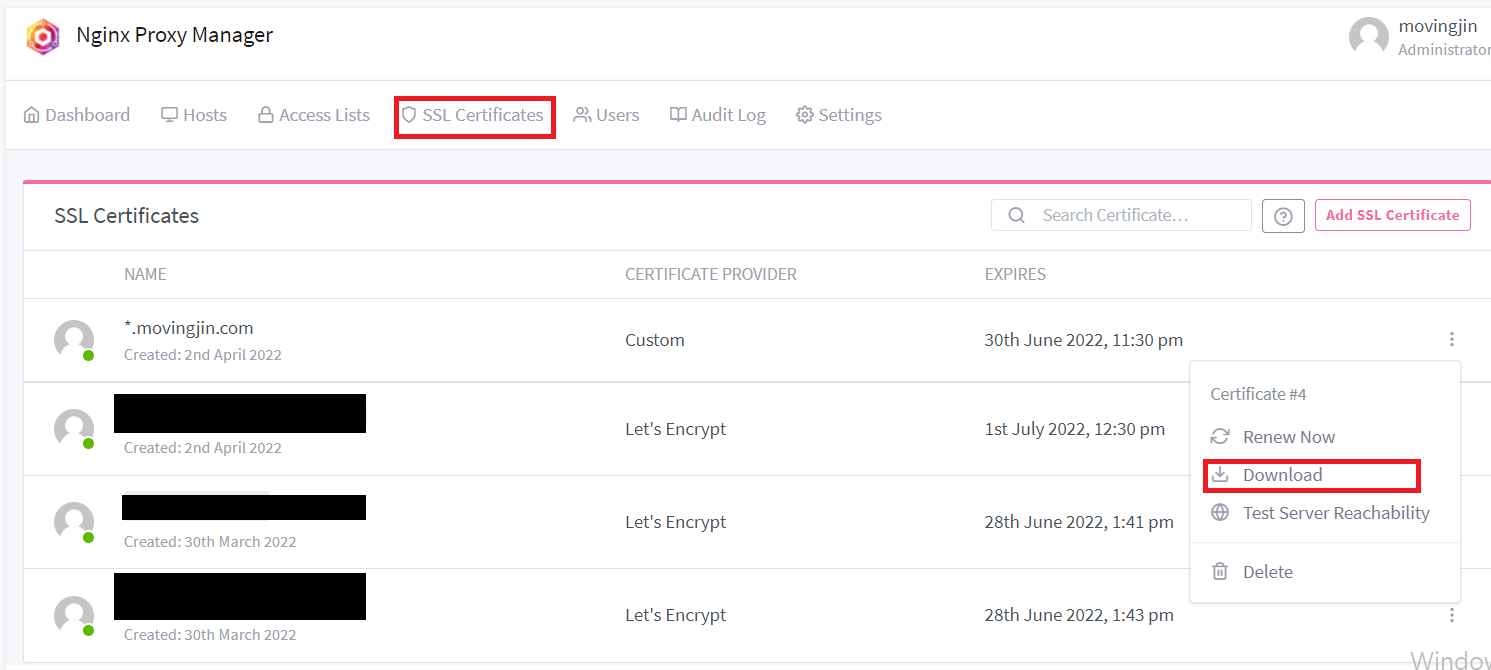Click the Custom provider cell
1491x670 pixels.
[x=655, y=340]
